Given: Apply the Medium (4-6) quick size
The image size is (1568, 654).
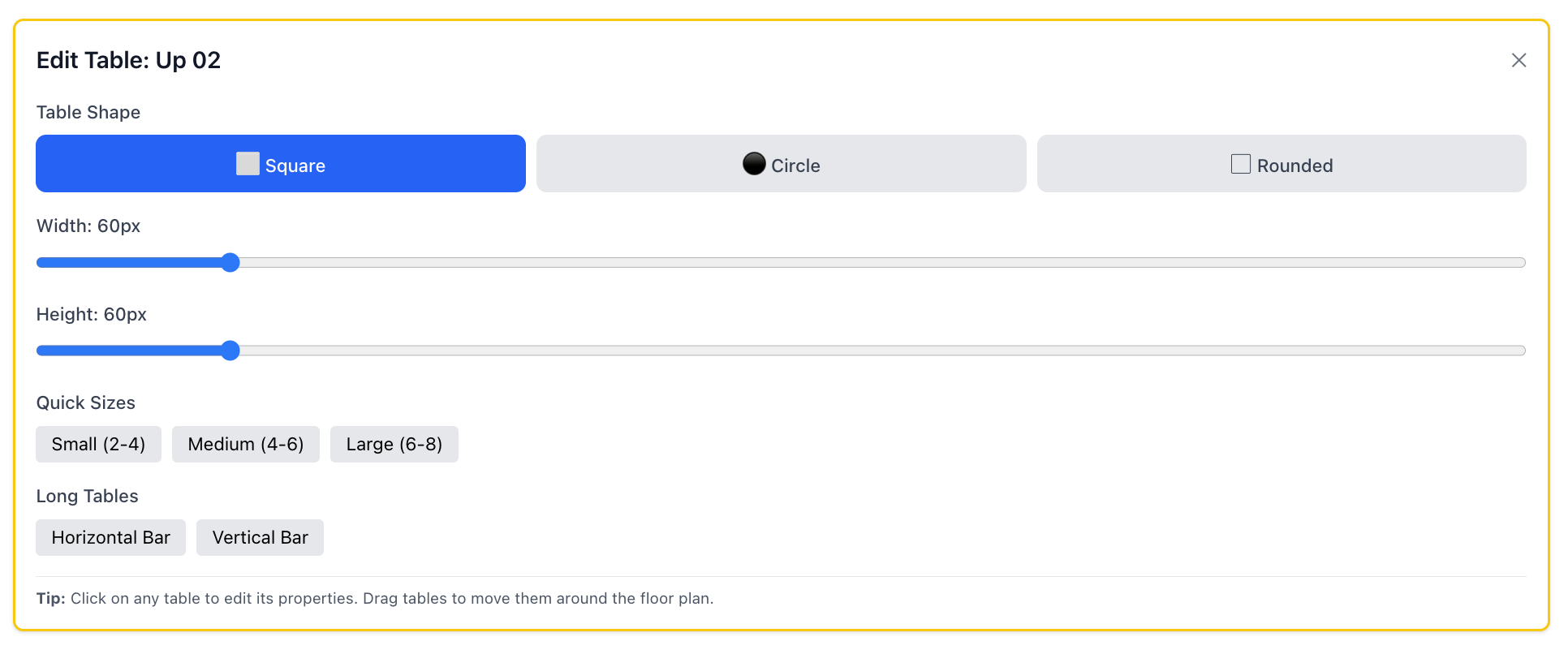Looking at the screenshot, I should (246, 444).
